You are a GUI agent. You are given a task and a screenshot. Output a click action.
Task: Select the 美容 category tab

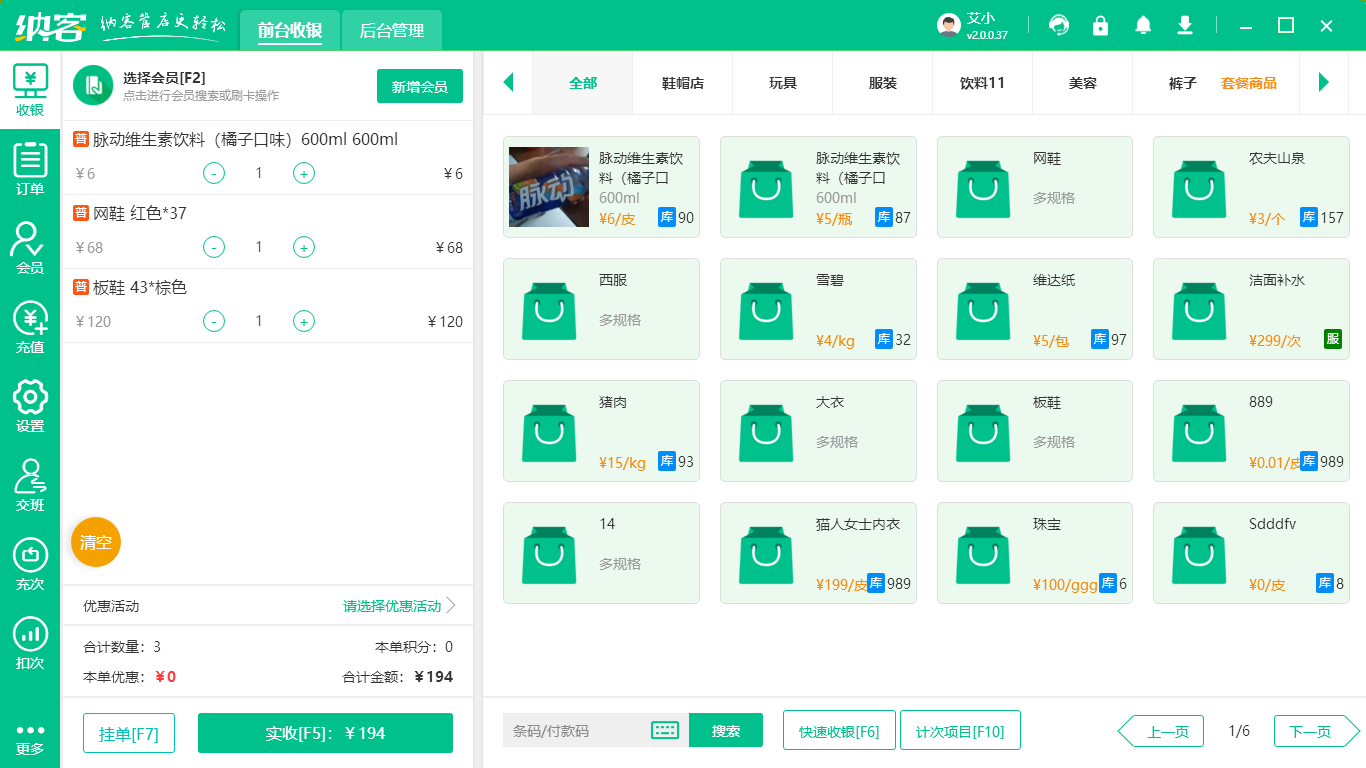coord(1083,83)
